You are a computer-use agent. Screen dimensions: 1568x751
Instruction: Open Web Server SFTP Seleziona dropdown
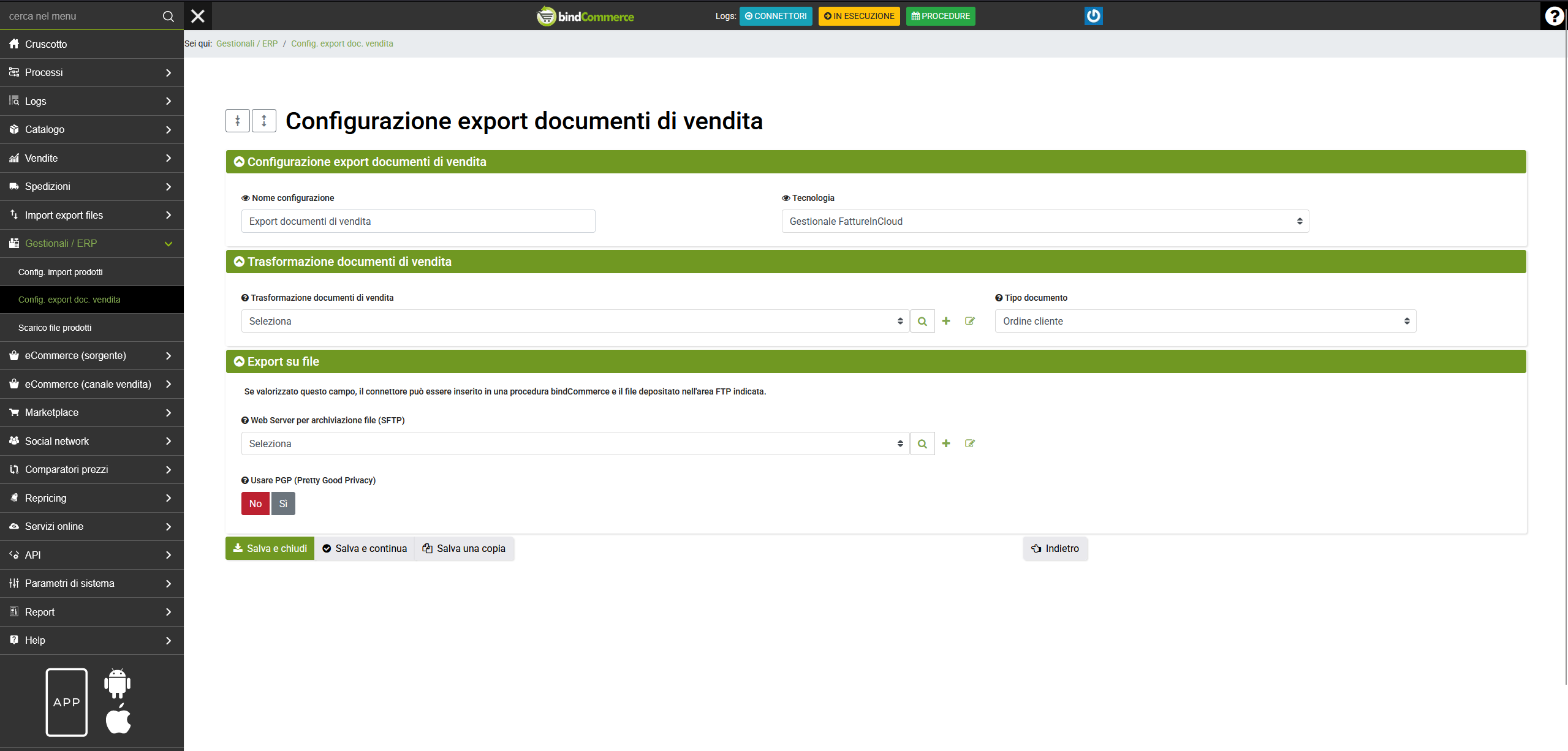point(575,443)
